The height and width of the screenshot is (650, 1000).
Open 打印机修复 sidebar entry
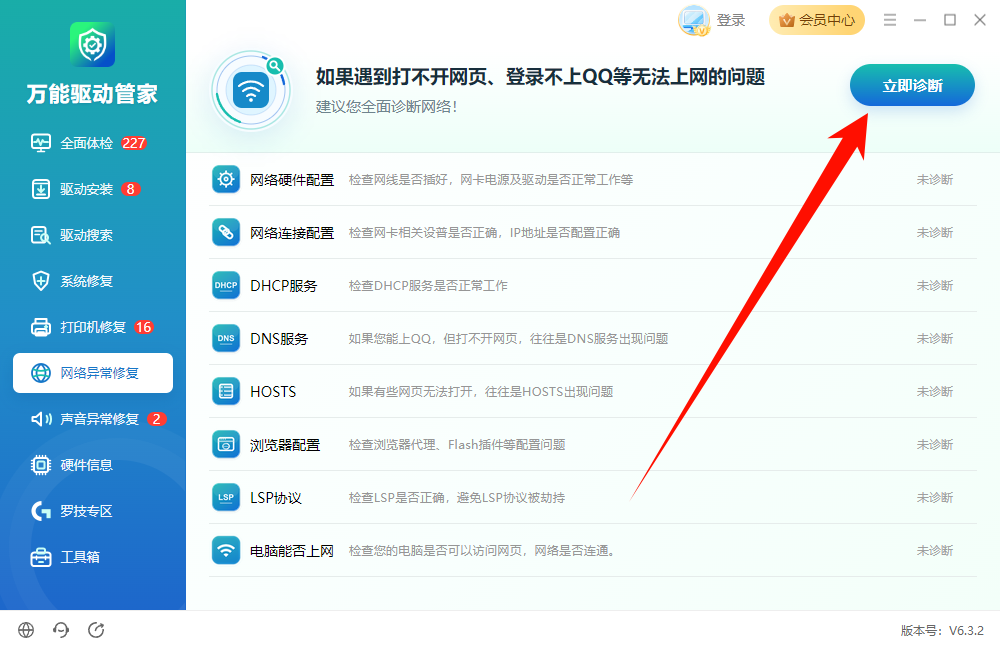tap(92, 327)
